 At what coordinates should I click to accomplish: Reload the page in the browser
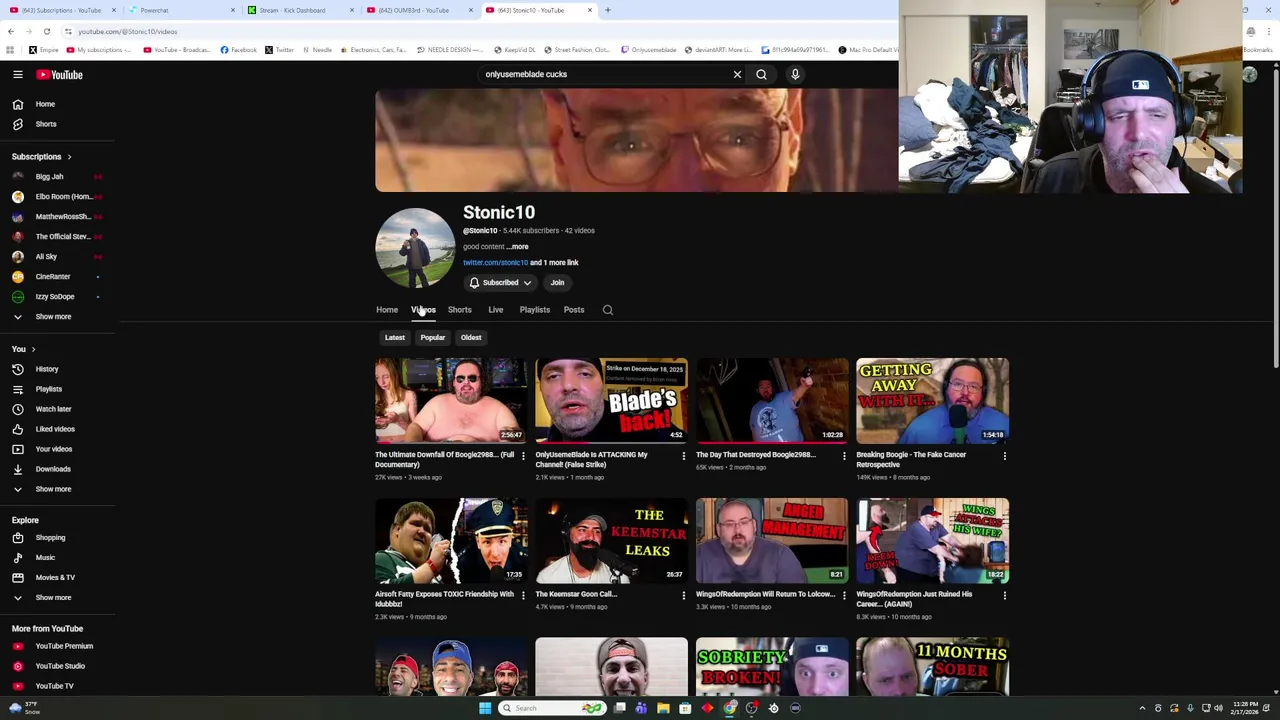(x=46, y=31)
